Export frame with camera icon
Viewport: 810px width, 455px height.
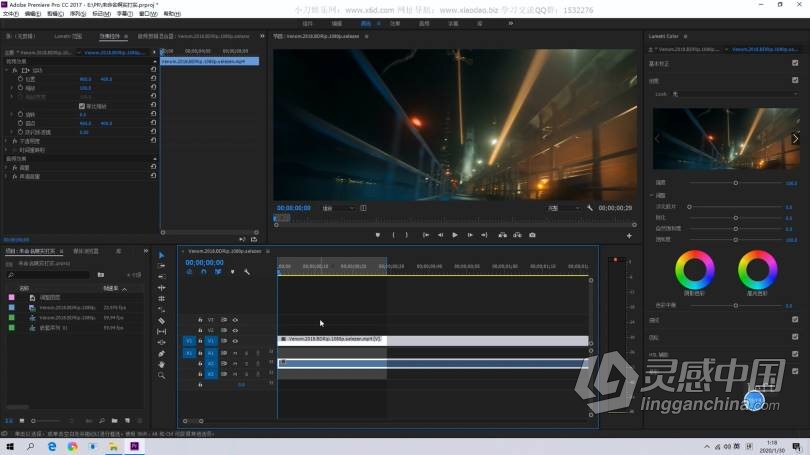point(532,235)
